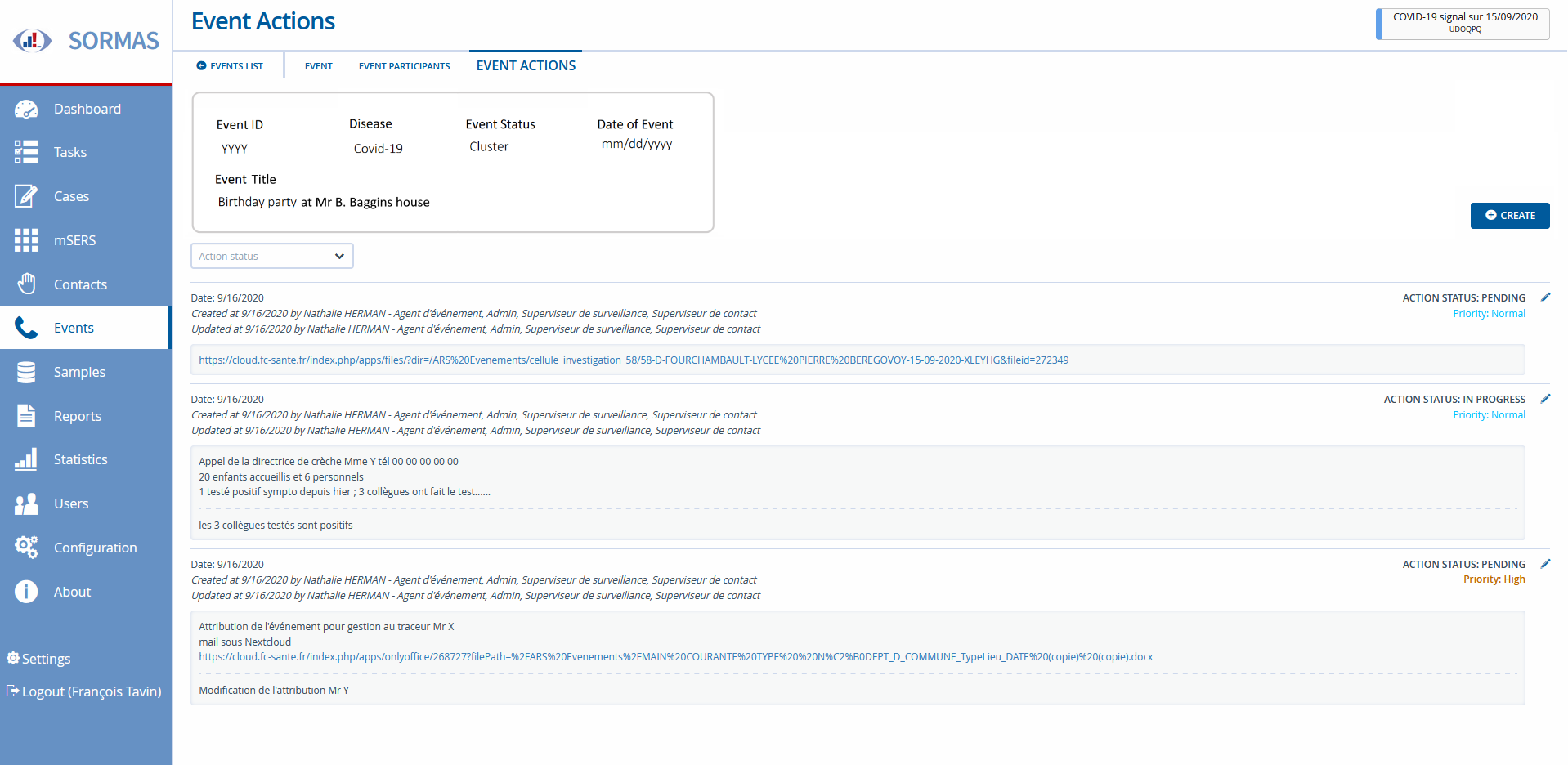Screen dimensions: 1568x765
Task: Open the onlyoffice docx cloud link
Action: coord(675,657)
